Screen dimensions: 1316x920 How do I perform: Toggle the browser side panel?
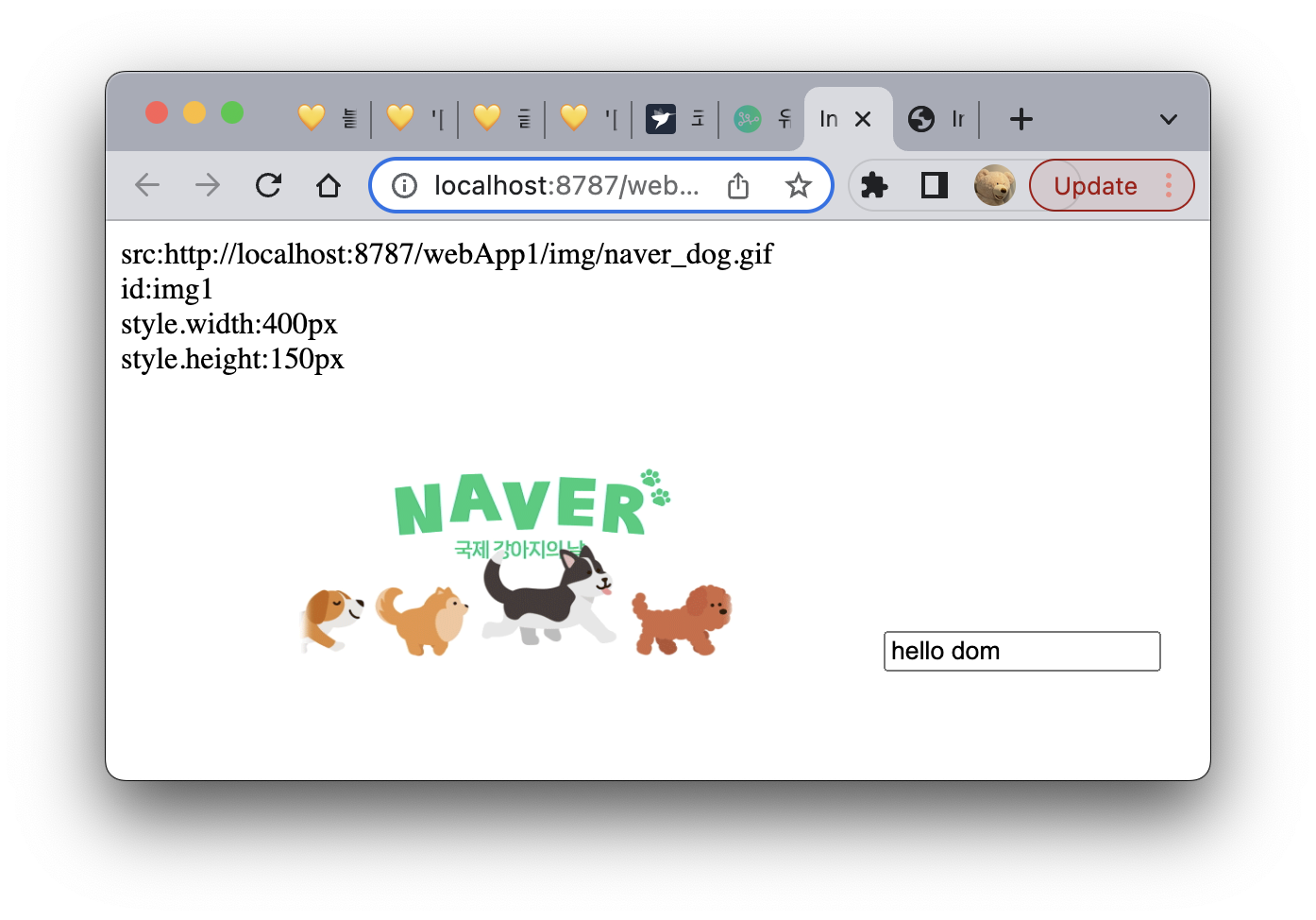coord(935,185)
